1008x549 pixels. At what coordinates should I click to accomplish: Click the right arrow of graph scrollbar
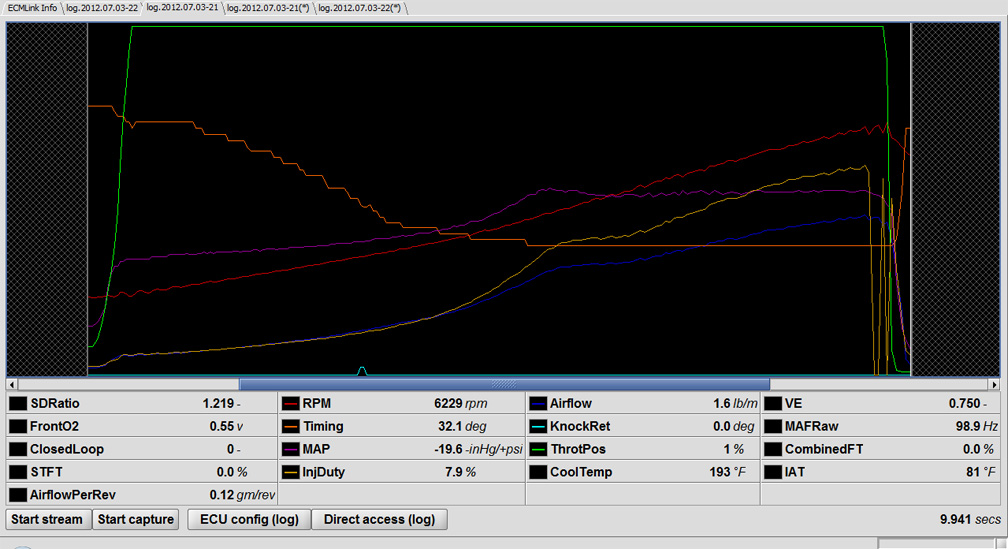coord(994,384)
